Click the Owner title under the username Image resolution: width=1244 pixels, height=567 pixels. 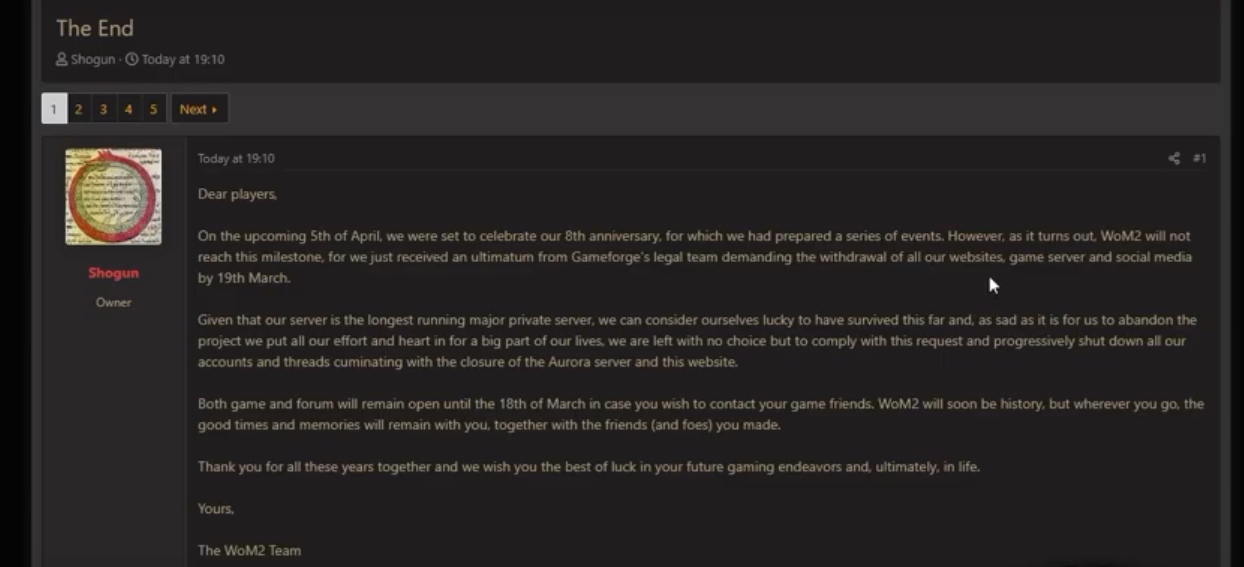pos(113,302)
